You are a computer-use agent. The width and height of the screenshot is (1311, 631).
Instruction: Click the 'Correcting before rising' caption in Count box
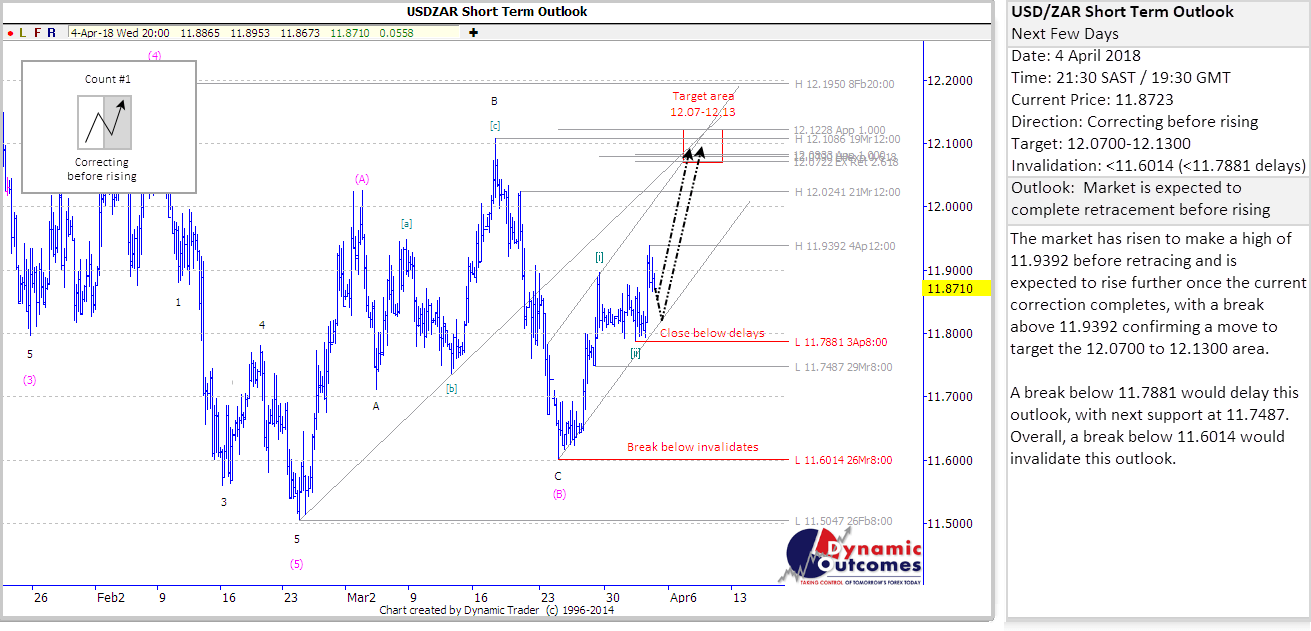click(102, 169)
